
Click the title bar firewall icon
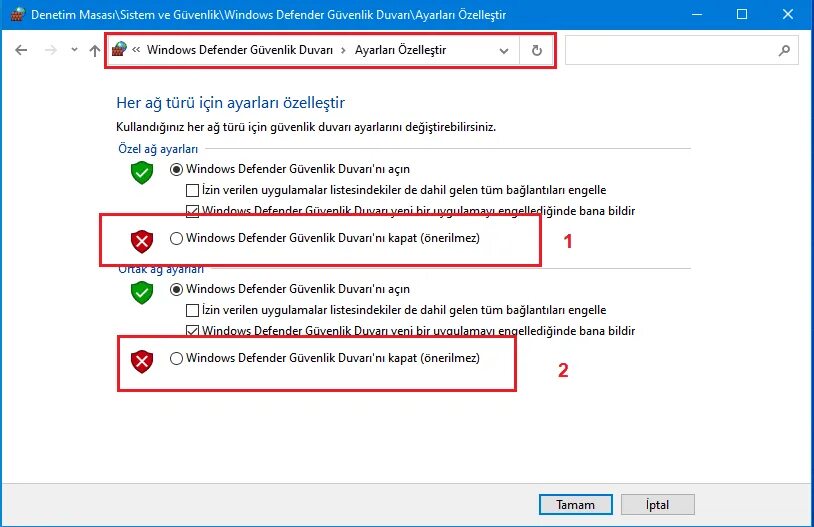[17, 14]
